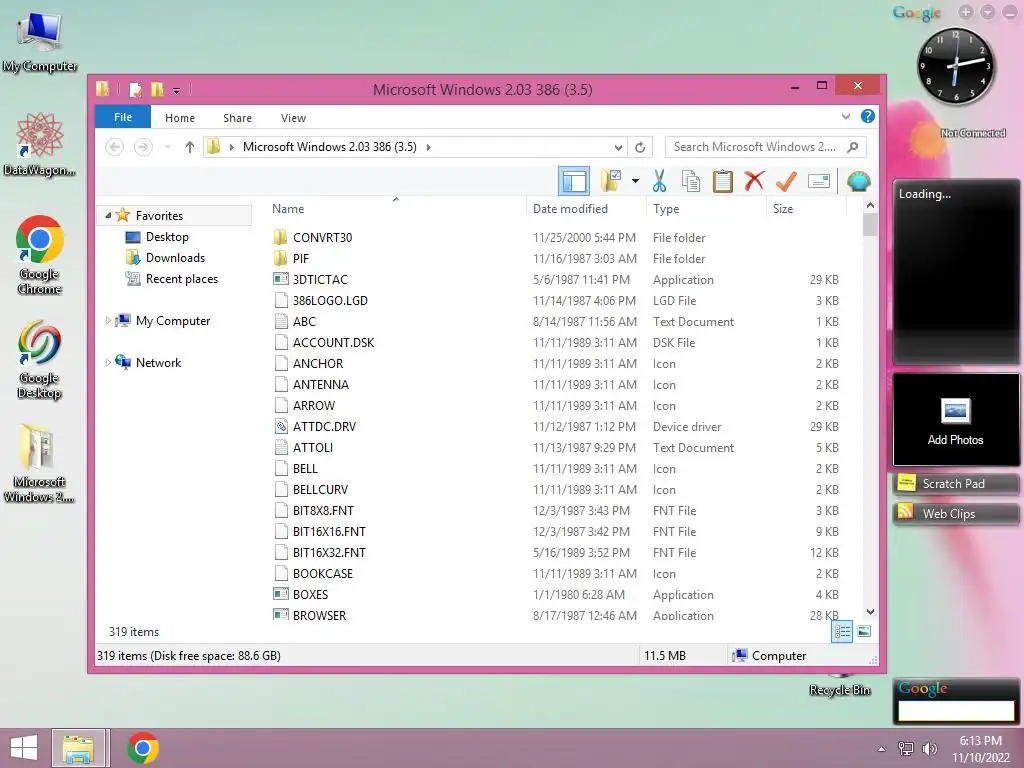Open the Home ribbon tab
Viewport: 1024px width, 768px height.
click(x=180, y=118)
